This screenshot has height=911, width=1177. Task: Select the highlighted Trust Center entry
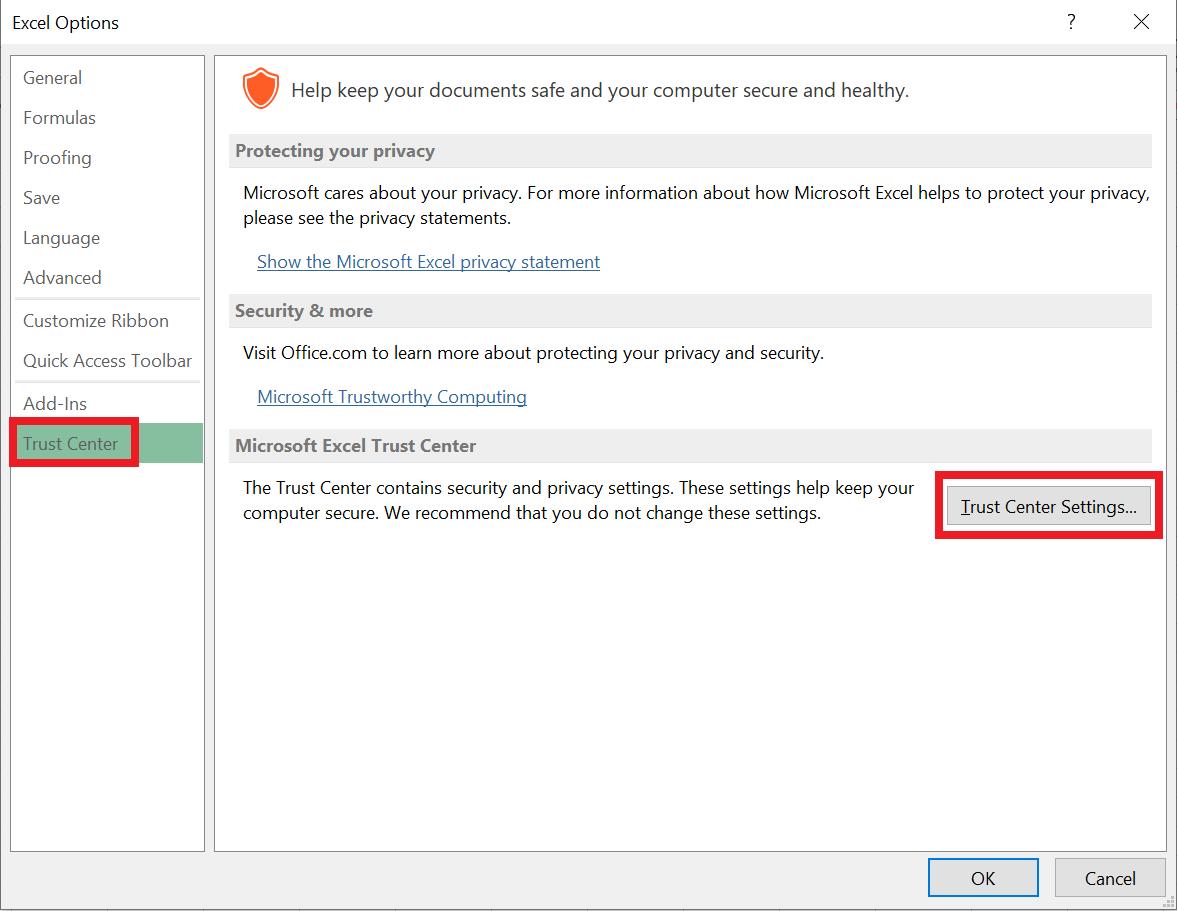pyautogui.click(x=71, y=443)
